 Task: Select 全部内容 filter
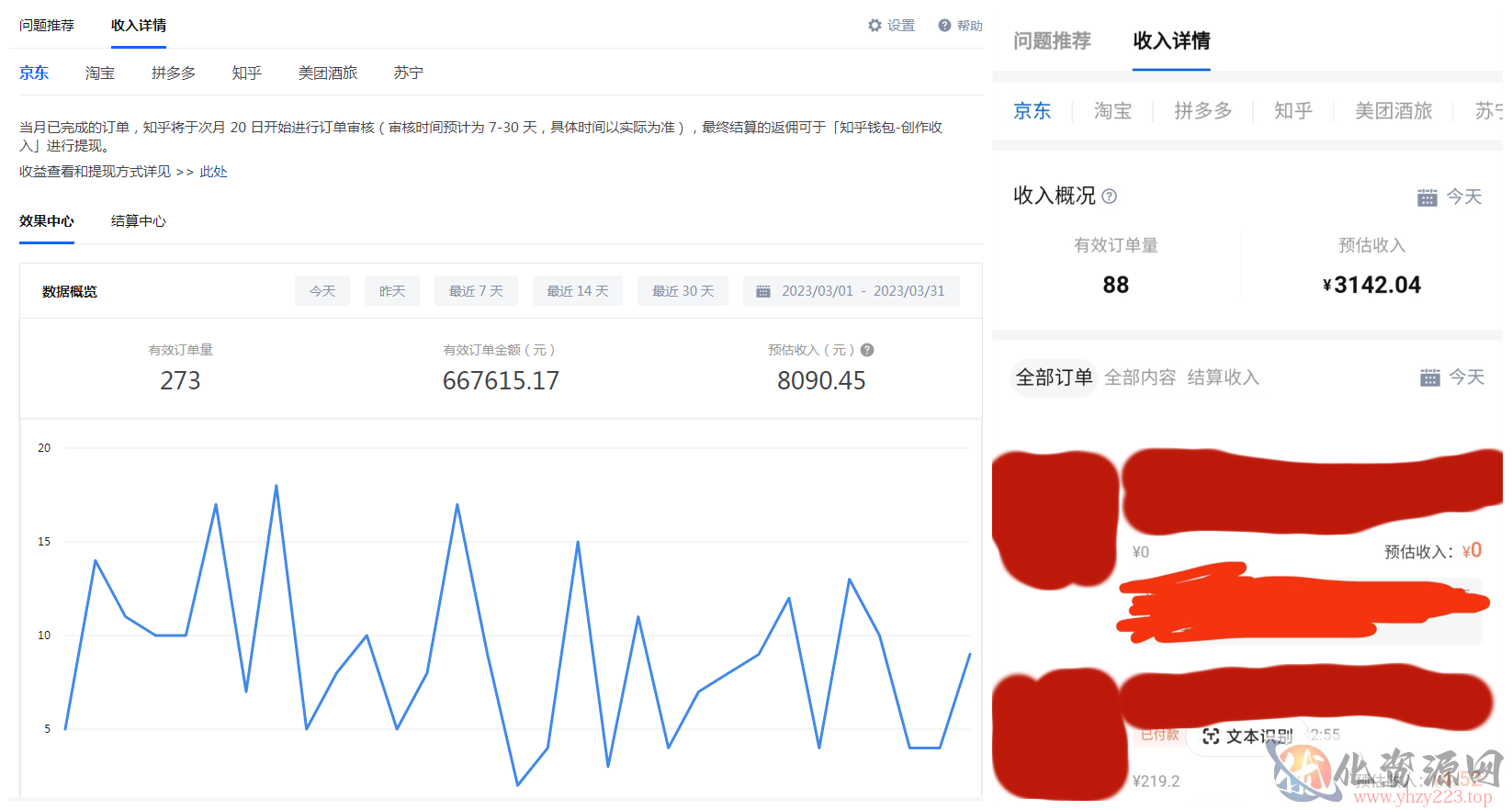1140,377
